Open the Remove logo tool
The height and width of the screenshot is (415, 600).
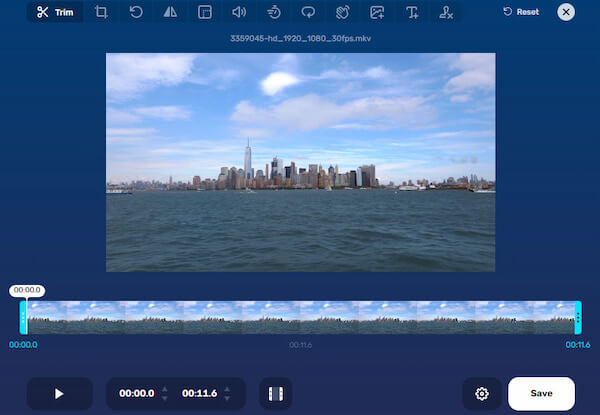point(446,13)
